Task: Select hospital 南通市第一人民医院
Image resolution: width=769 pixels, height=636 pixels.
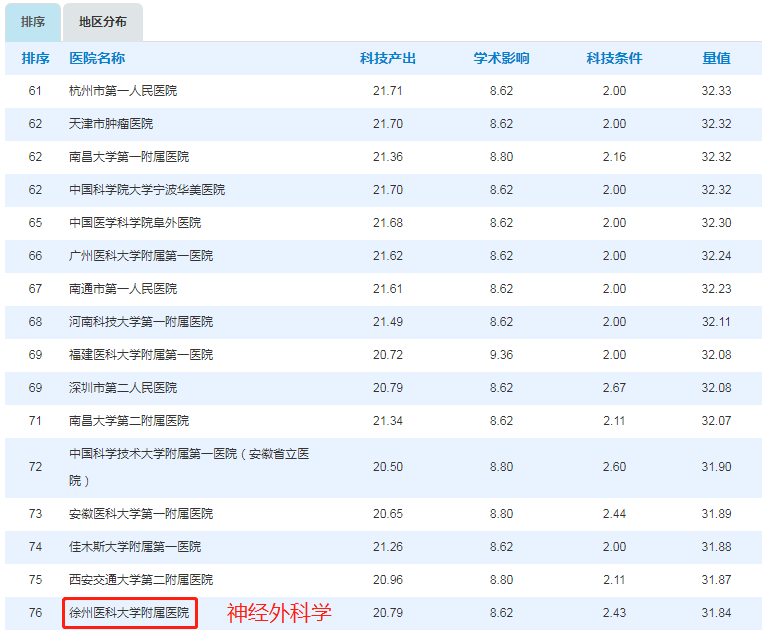Action: [123, 289]
